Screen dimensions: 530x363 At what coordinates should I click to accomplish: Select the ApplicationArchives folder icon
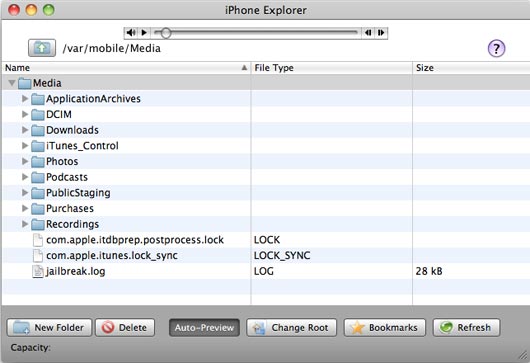(38, 99)
